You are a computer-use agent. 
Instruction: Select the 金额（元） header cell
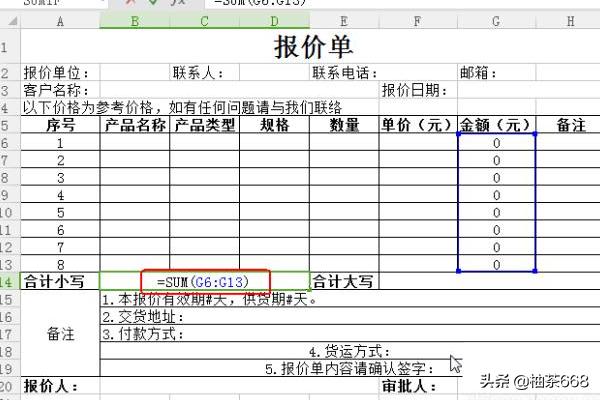point(496,125)
